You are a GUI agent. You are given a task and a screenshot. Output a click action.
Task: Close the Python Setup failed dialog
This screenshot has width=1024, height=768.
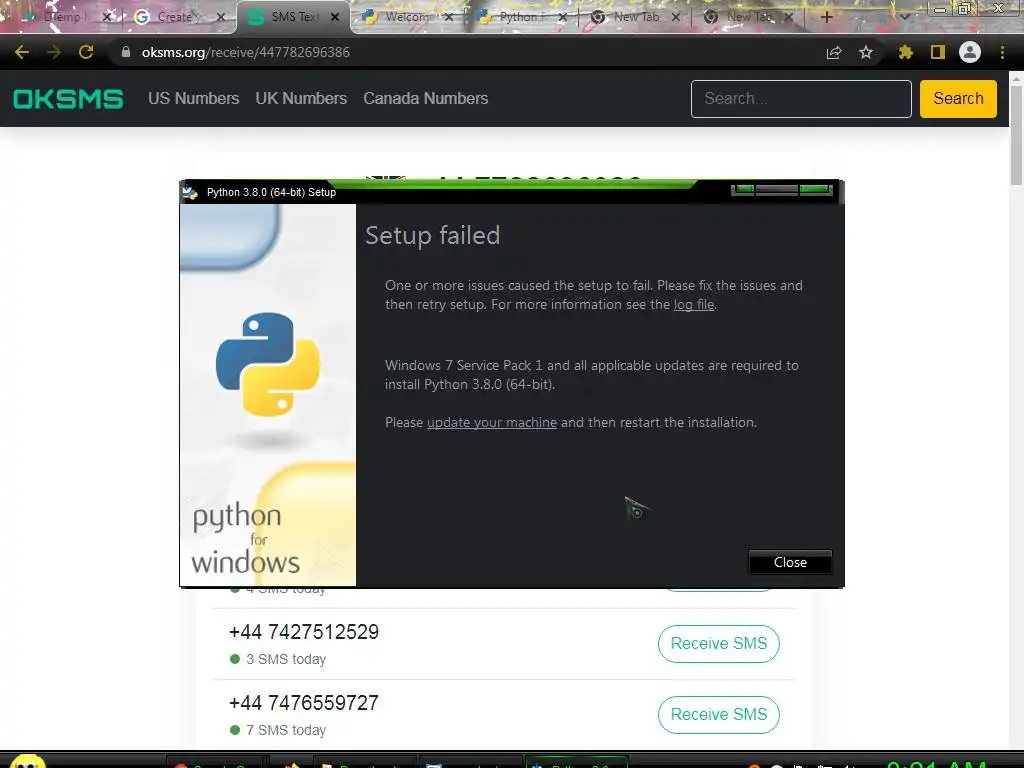click(790, 562)
